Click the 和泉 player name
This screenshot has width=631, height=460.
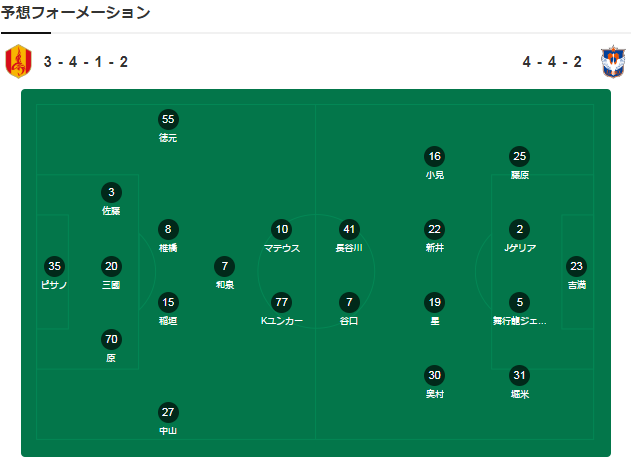pyautogui.click(x=225, y=285)
